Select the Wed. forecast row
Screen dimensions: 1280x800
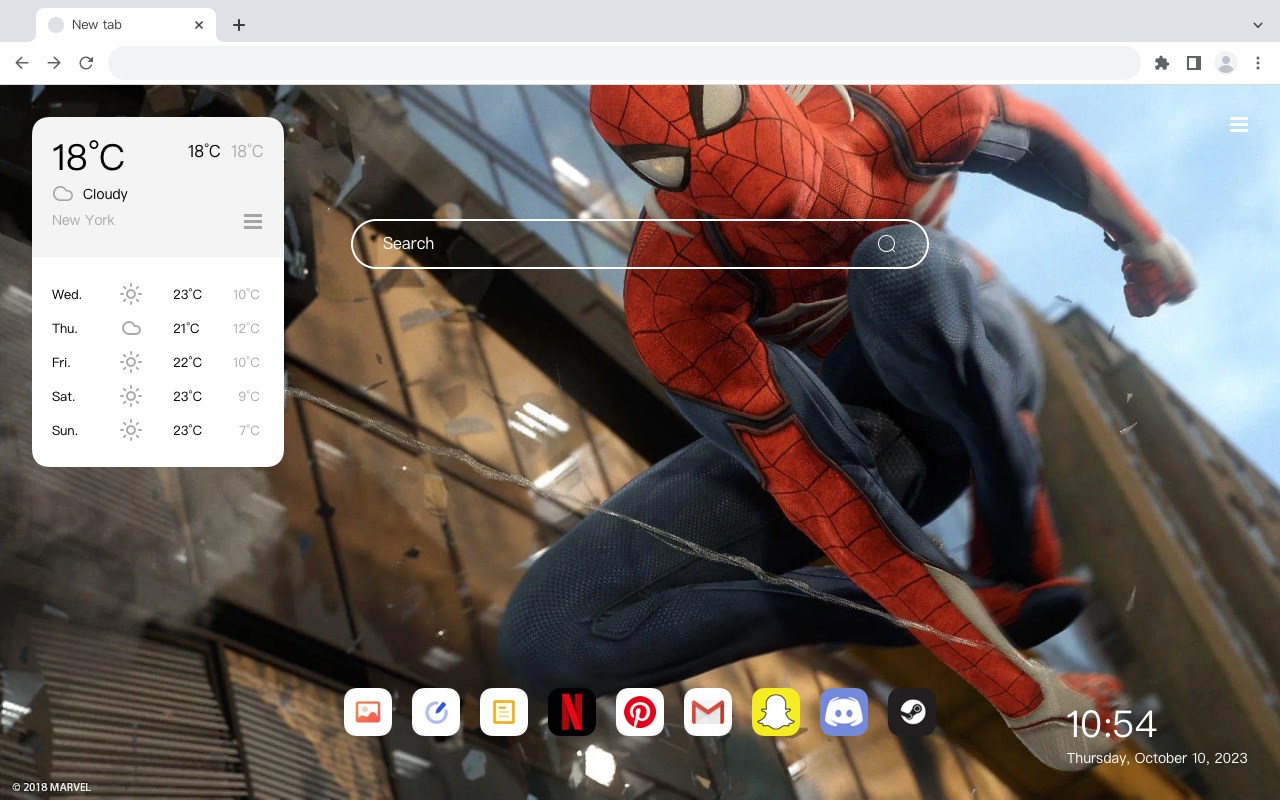(158, 294)
